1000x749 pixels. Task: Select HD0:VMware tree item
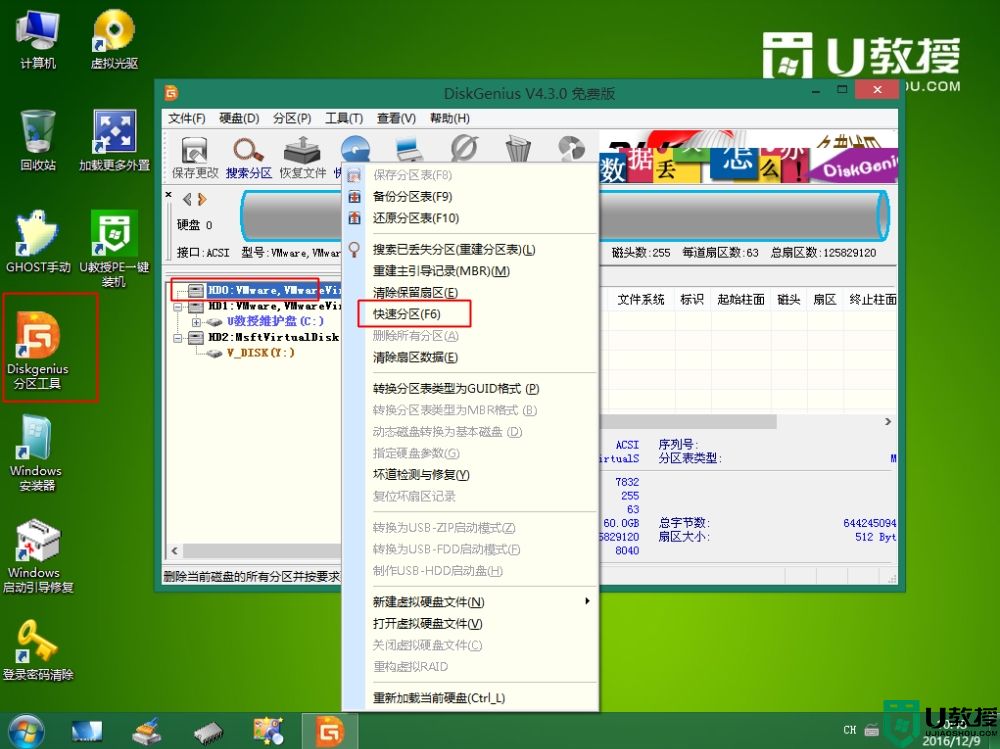click(274, 290)
